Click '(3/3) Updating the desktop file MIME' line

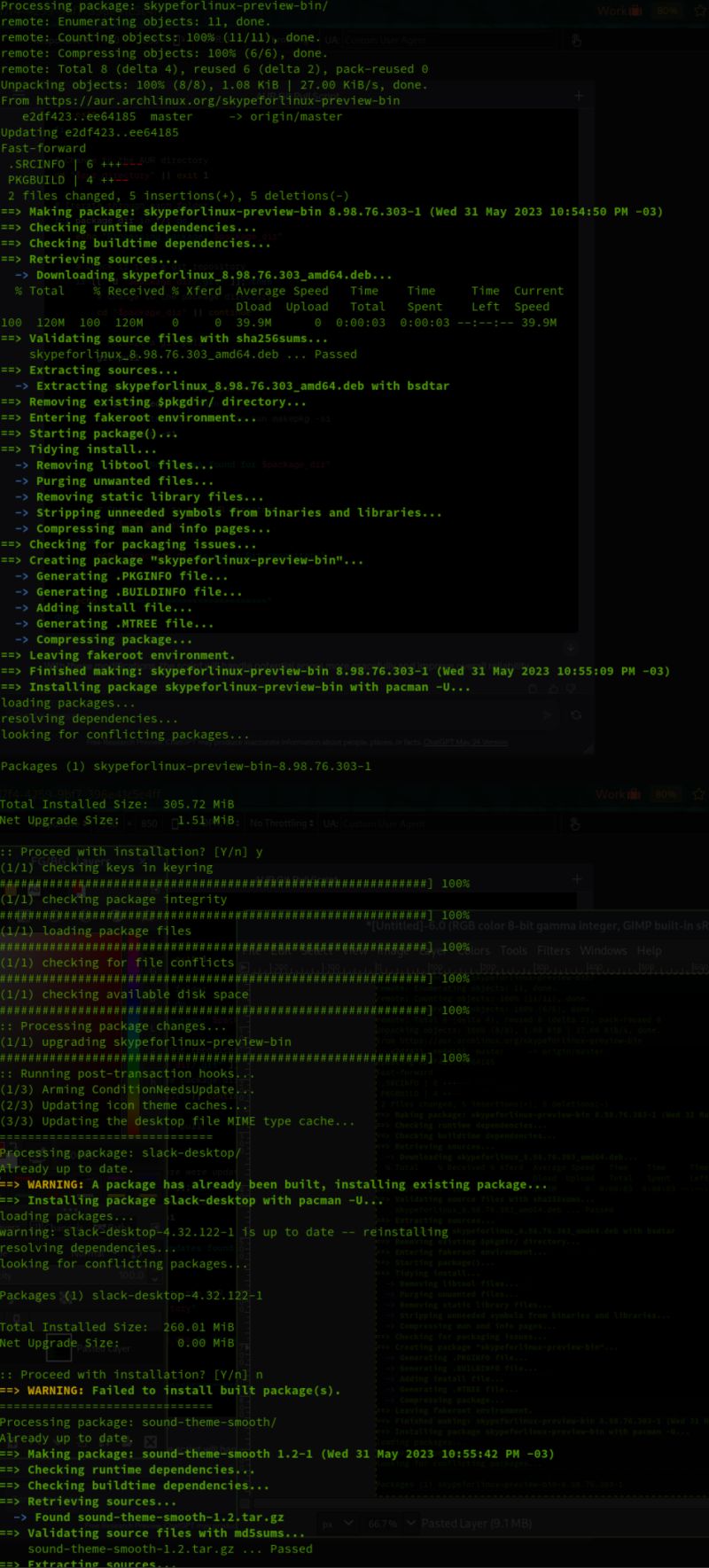[177, 1121]
